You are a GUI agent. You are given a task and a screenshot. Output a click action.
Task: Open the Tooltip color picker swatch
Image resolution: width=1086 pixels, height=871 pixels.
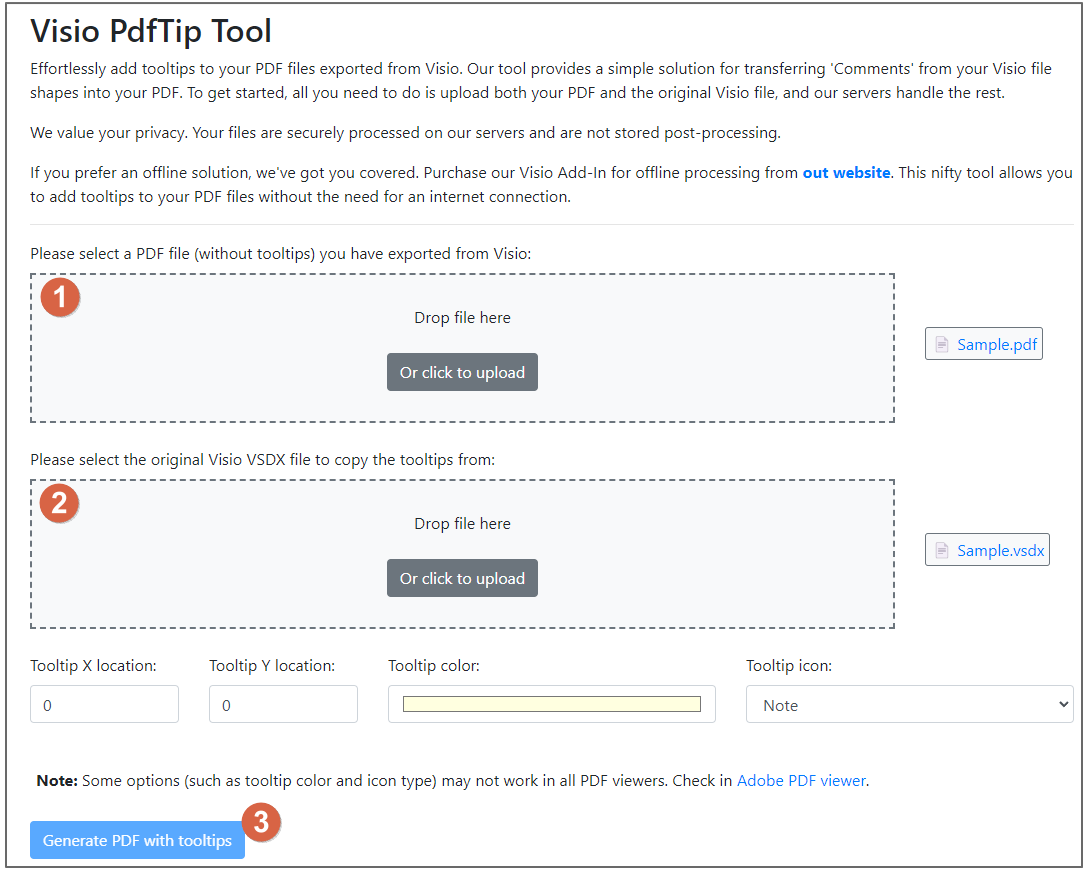pyautogui.click(x=552, y=704)
